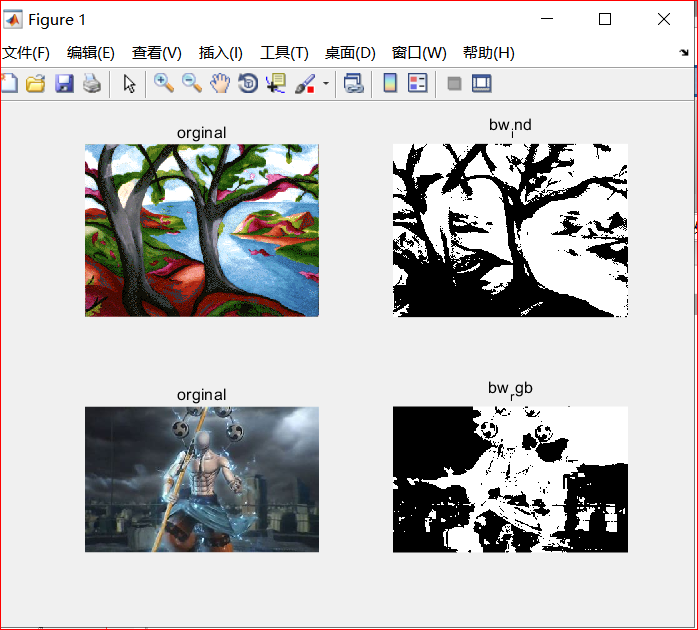Open the 工具(T) menu
Image resolution: width=698 pixels, height=630 pixels.
284,53
